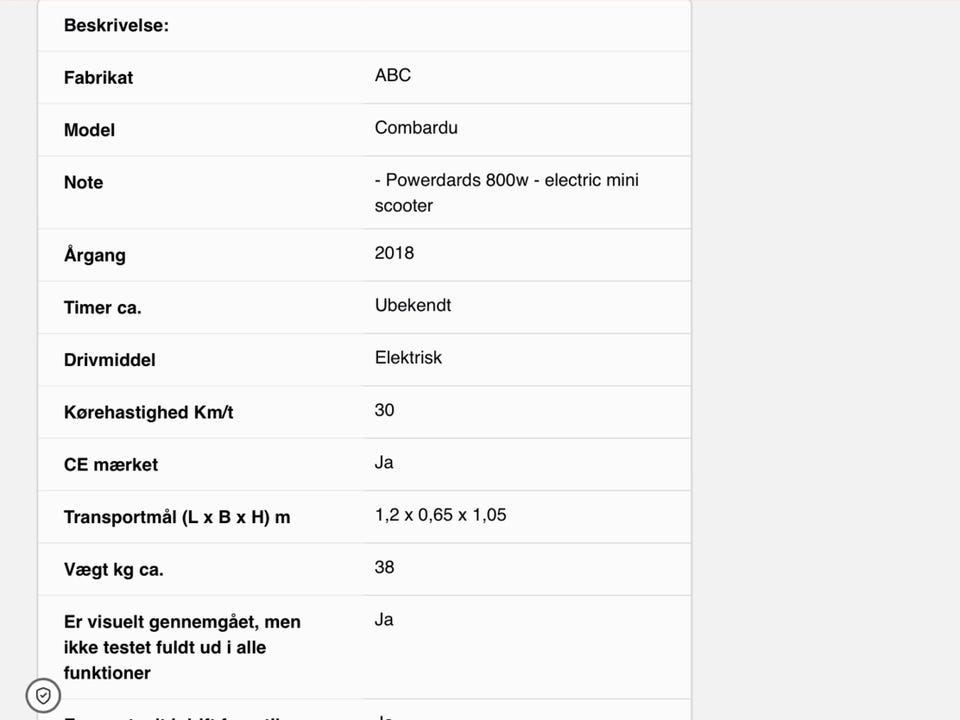Click the "Elektrisk" fuel type value
This screenshot has width=960, height=720.
tap(408, 358)
